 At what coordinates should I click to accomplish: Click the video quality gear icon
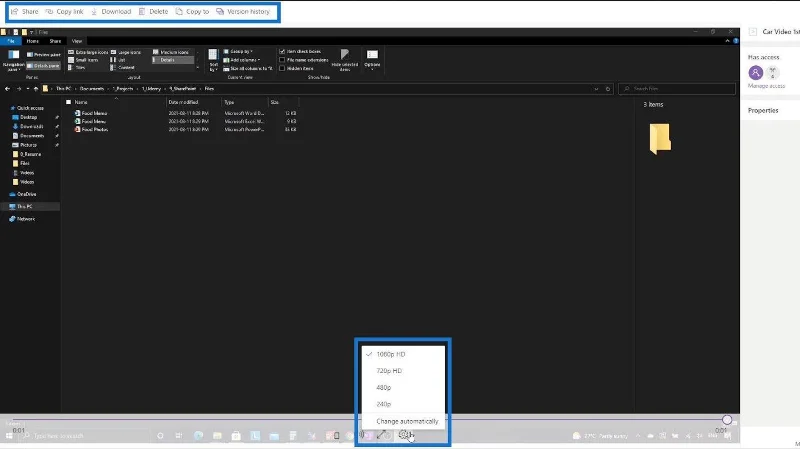(x=404, y=435)
